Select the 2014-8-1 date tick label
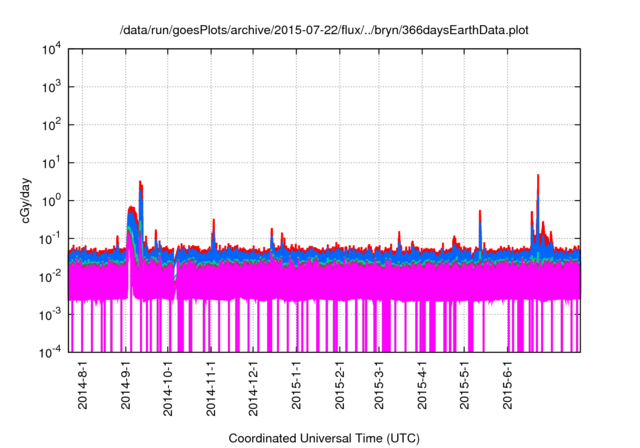Screen dimensions: 640x448 [x=83, y=385]
